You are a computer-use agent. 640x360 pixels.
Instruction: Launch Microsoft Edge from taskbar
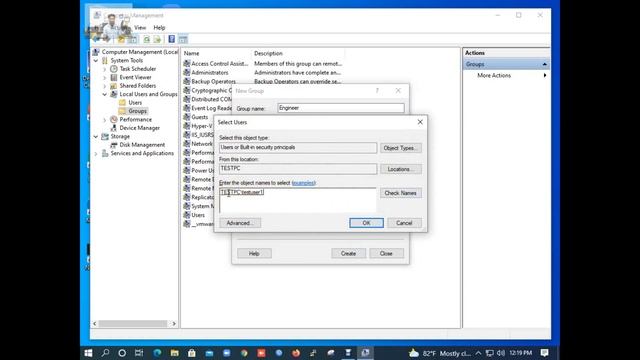pyautogui.click(x=157, y=353)
